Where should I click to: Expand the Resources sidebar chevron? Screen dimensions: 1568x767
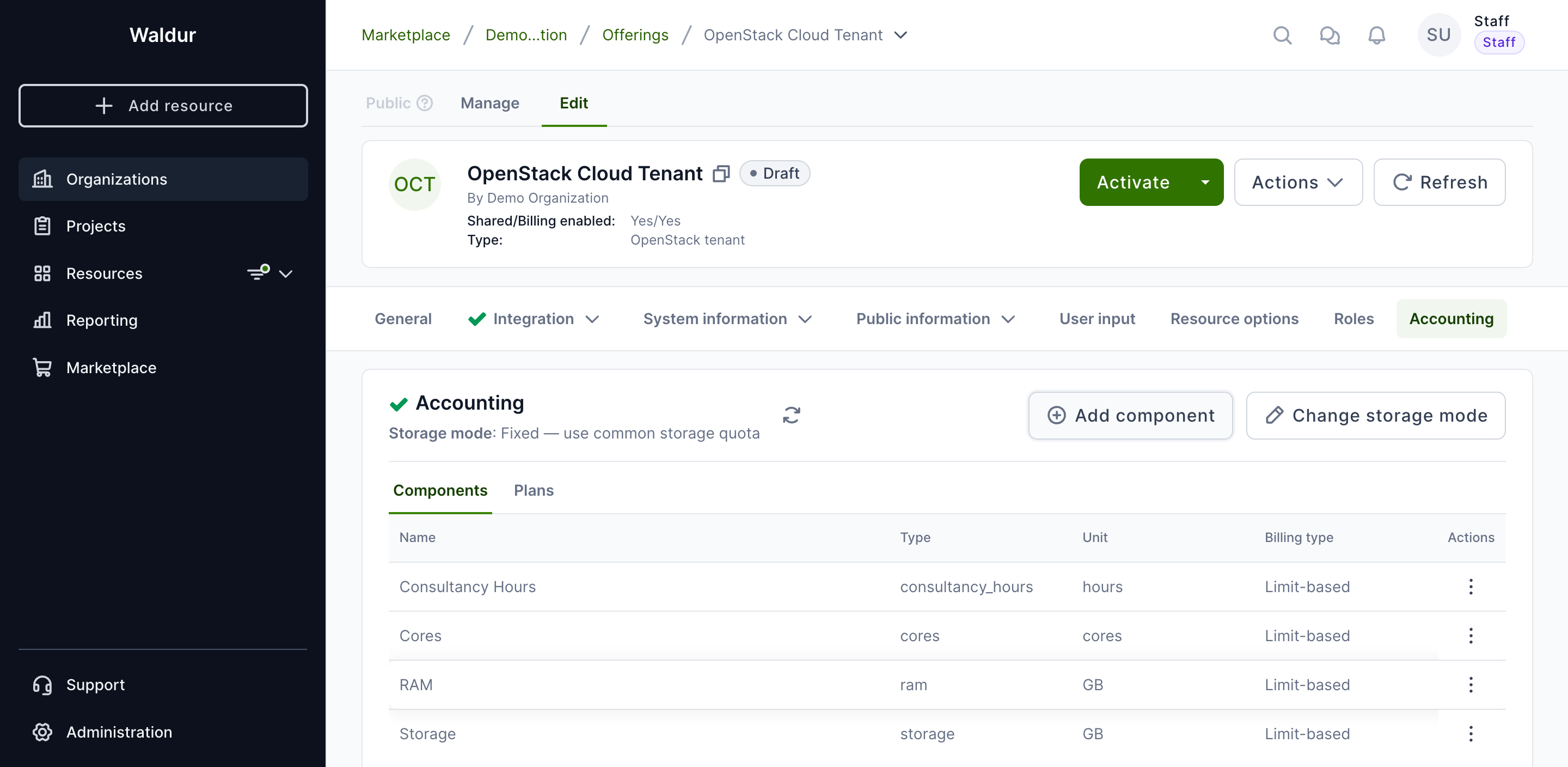[285, 273]
